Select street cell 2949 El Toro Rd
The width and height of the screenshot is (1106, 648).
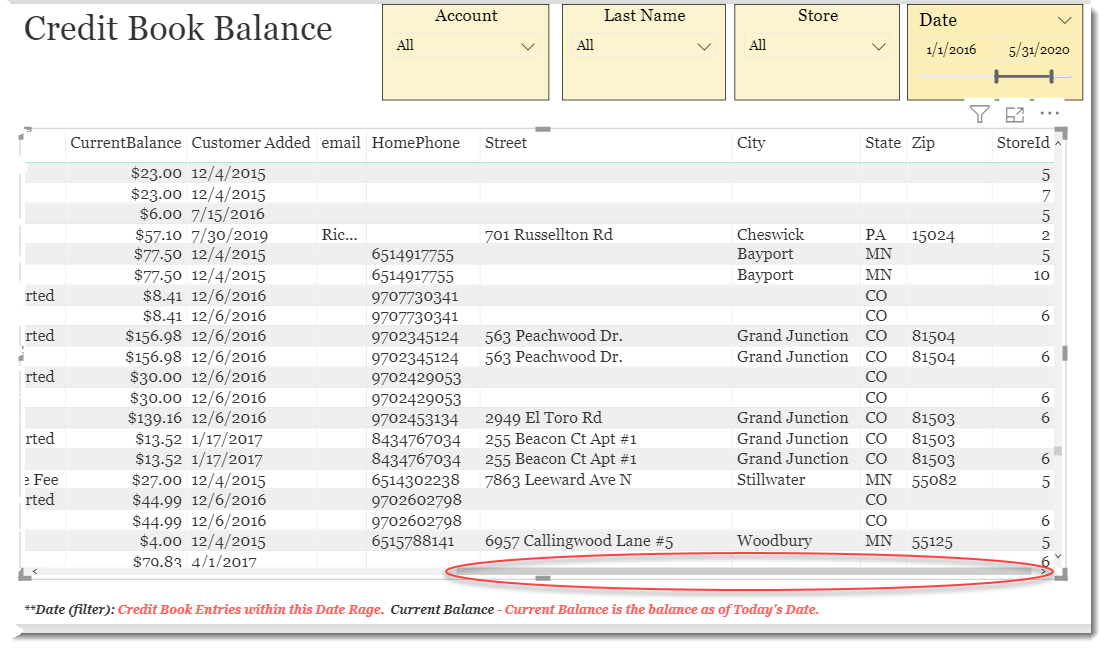[x=543, y=418]
